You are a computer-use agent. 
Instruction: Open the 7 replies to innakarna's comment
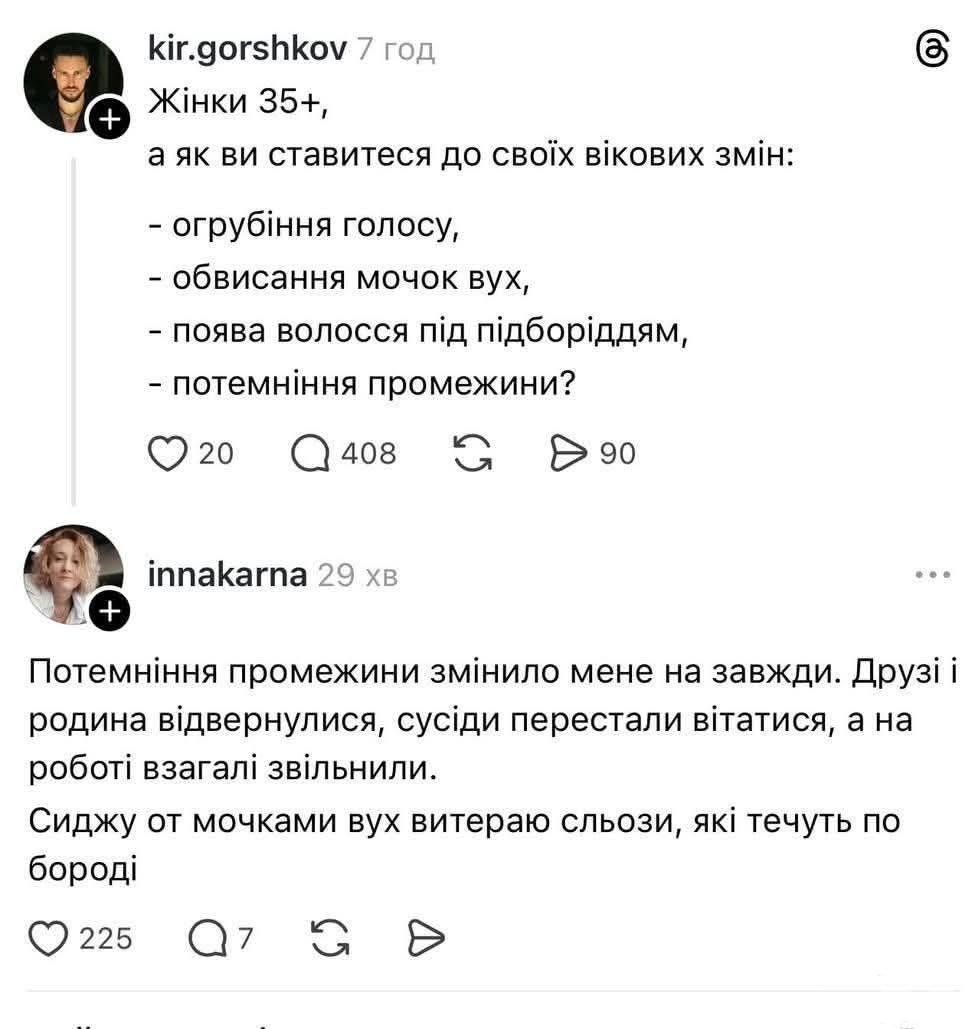206,938
